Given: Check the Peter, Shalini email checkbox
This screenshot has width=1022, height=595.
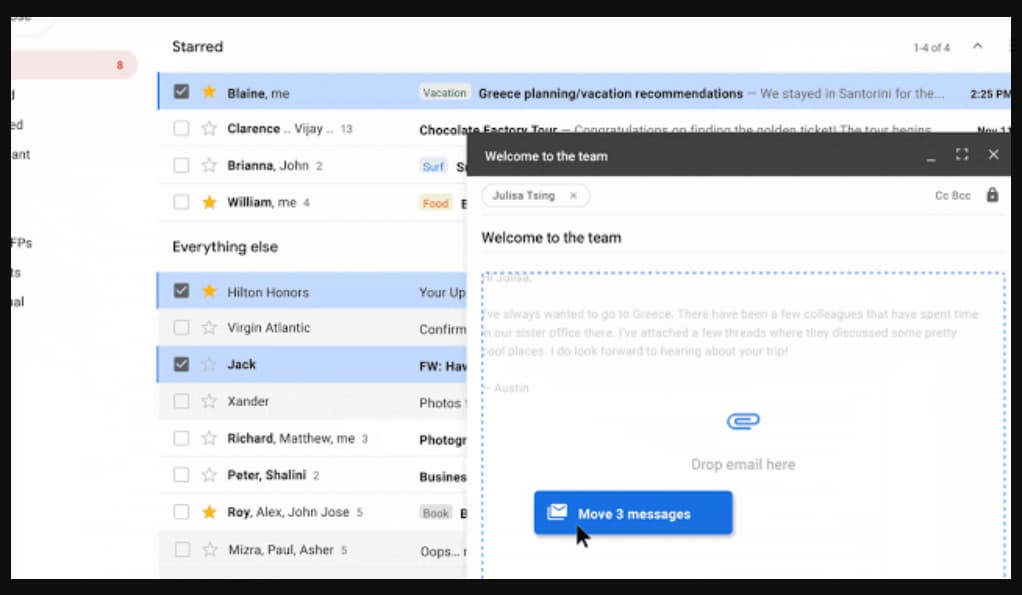Looking at the screenshot, I should coord(181,476).
